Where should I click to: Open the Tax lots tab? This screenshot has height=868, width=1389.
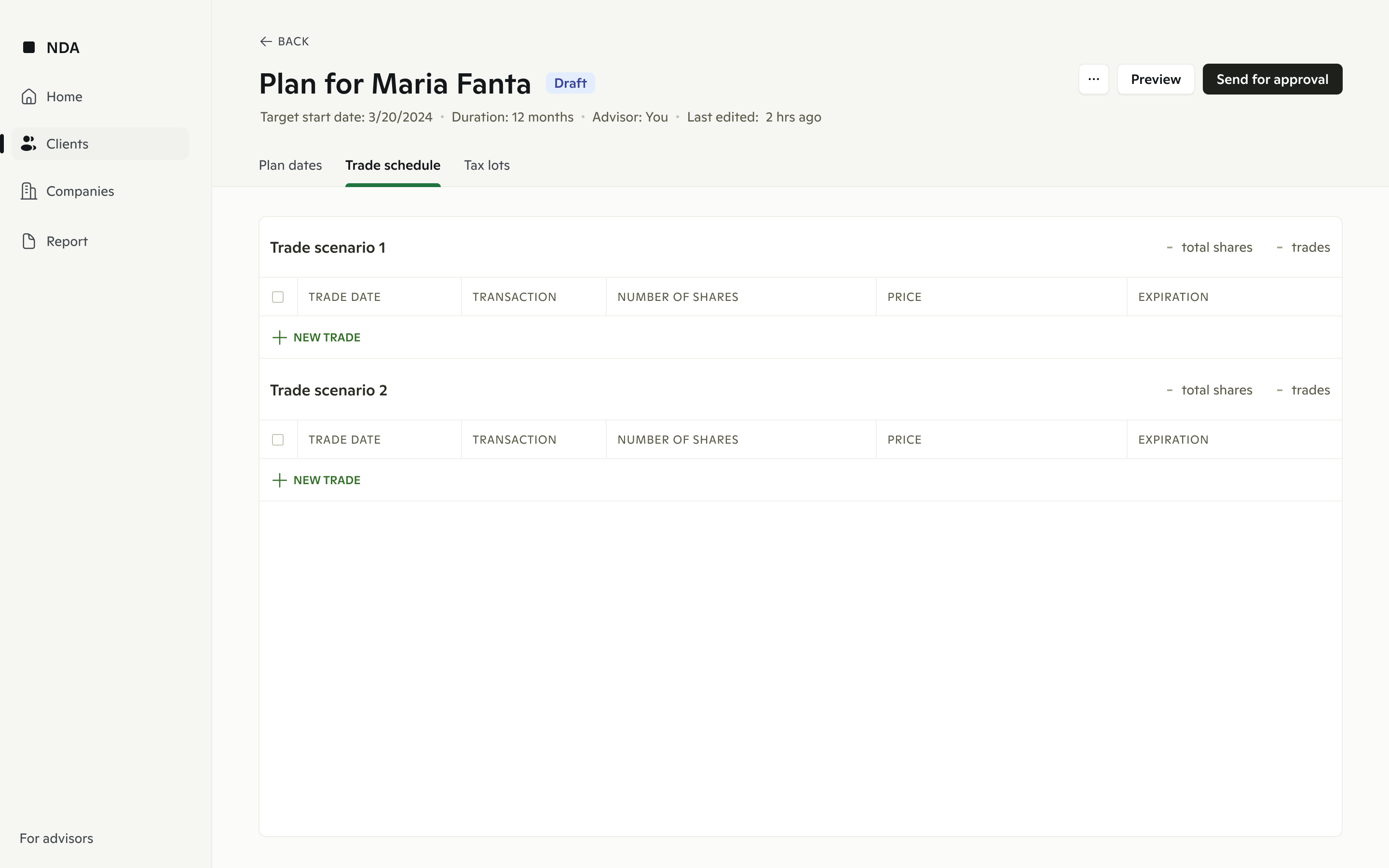[487, 165]
